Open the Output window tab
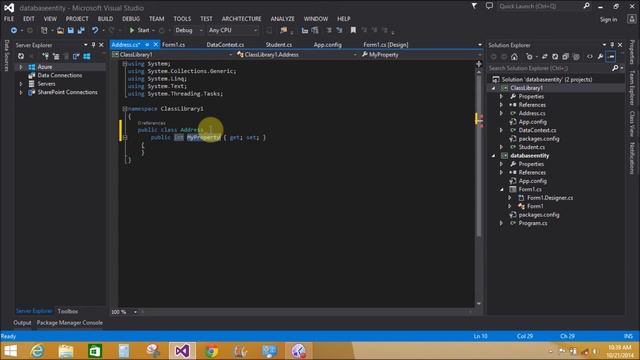 point(22,322)
